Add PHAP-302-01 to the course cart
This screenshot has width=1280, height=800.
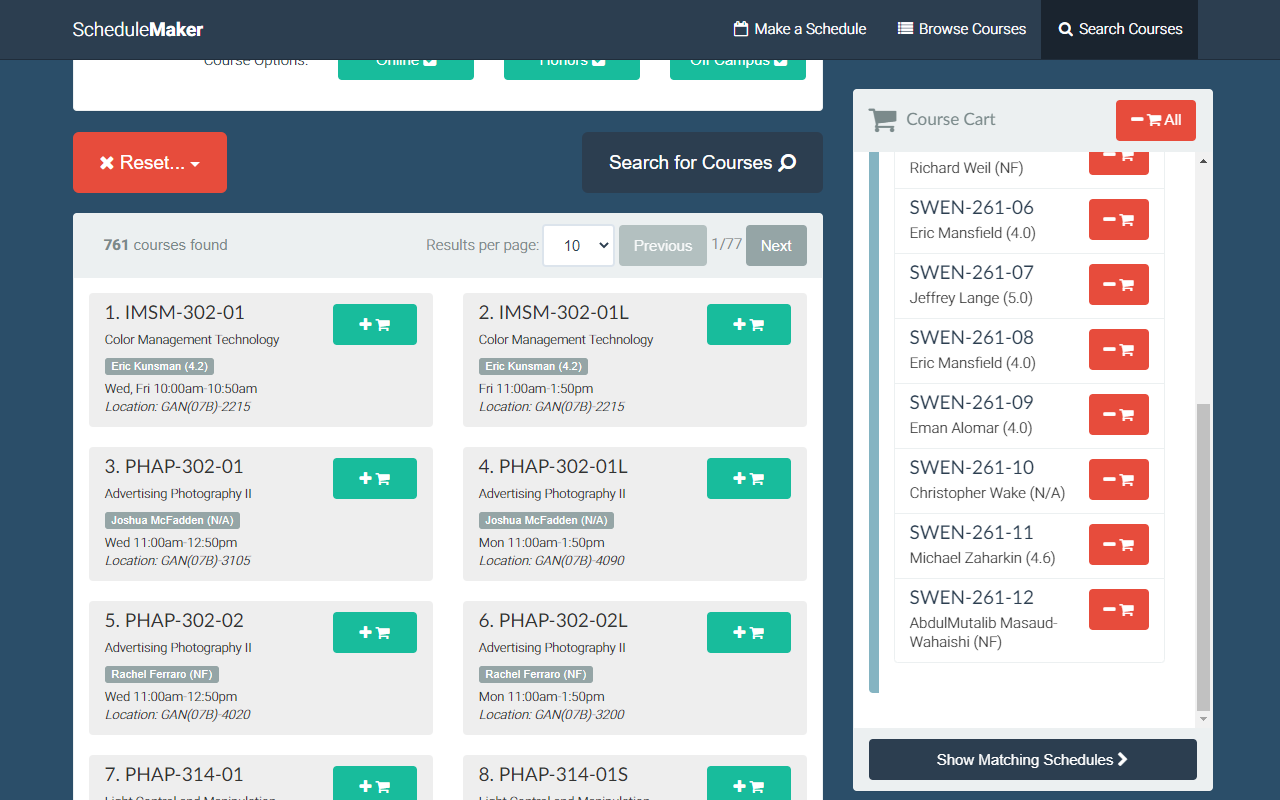(x=374, y=478)
